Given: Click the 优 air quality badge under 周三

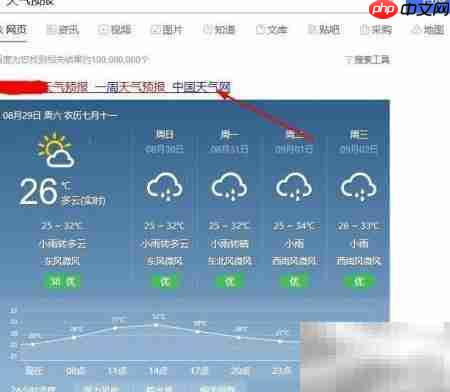Looking at the screenshot, I should pos(359,282).
